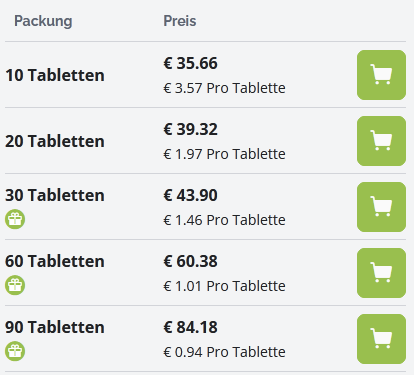Click the € 60.38 price
The height and width of the screenshot is (375, 414).
(190, 261)
